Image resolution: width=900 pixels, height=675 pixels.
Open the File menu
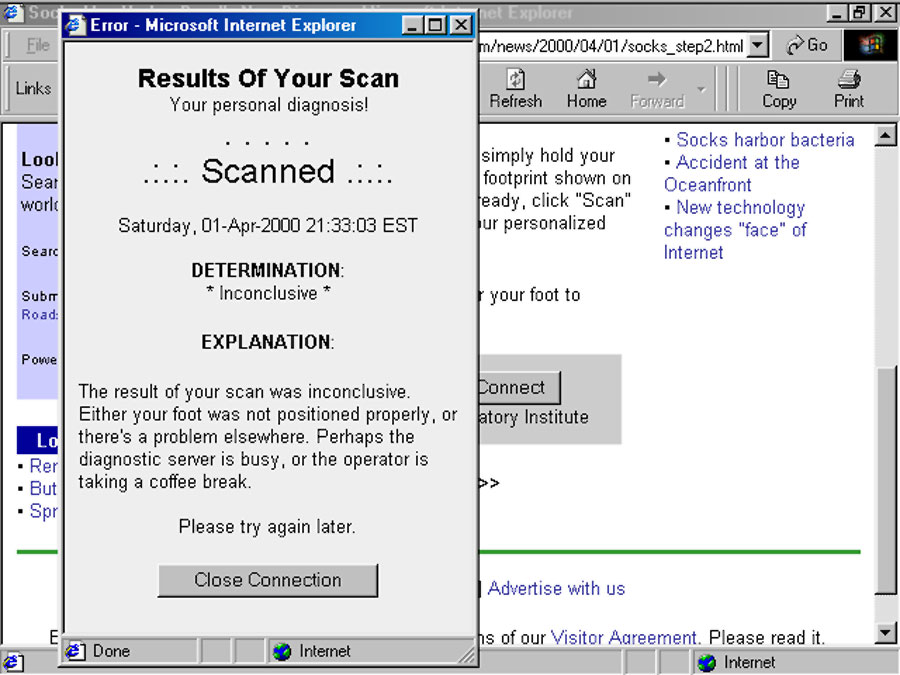(x=38, y=45)
